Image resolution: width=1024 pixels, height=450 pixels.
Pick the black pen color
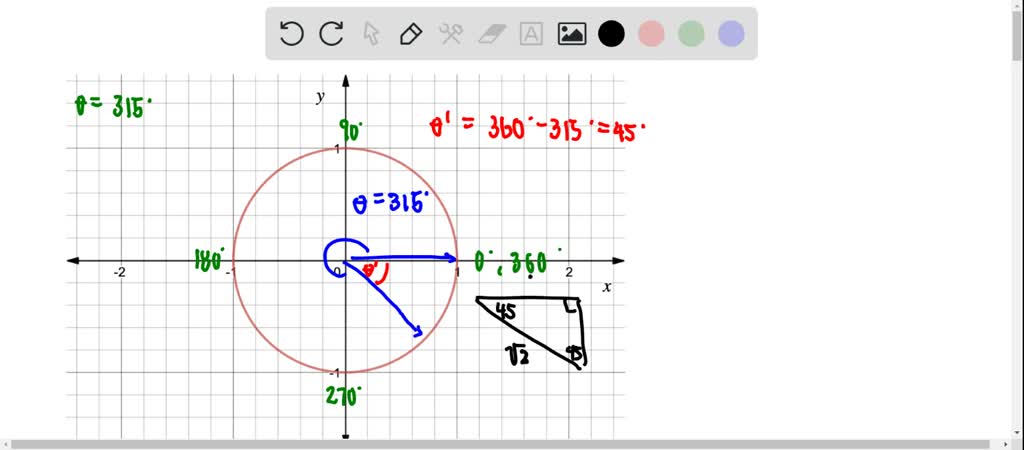pos(611,33)
